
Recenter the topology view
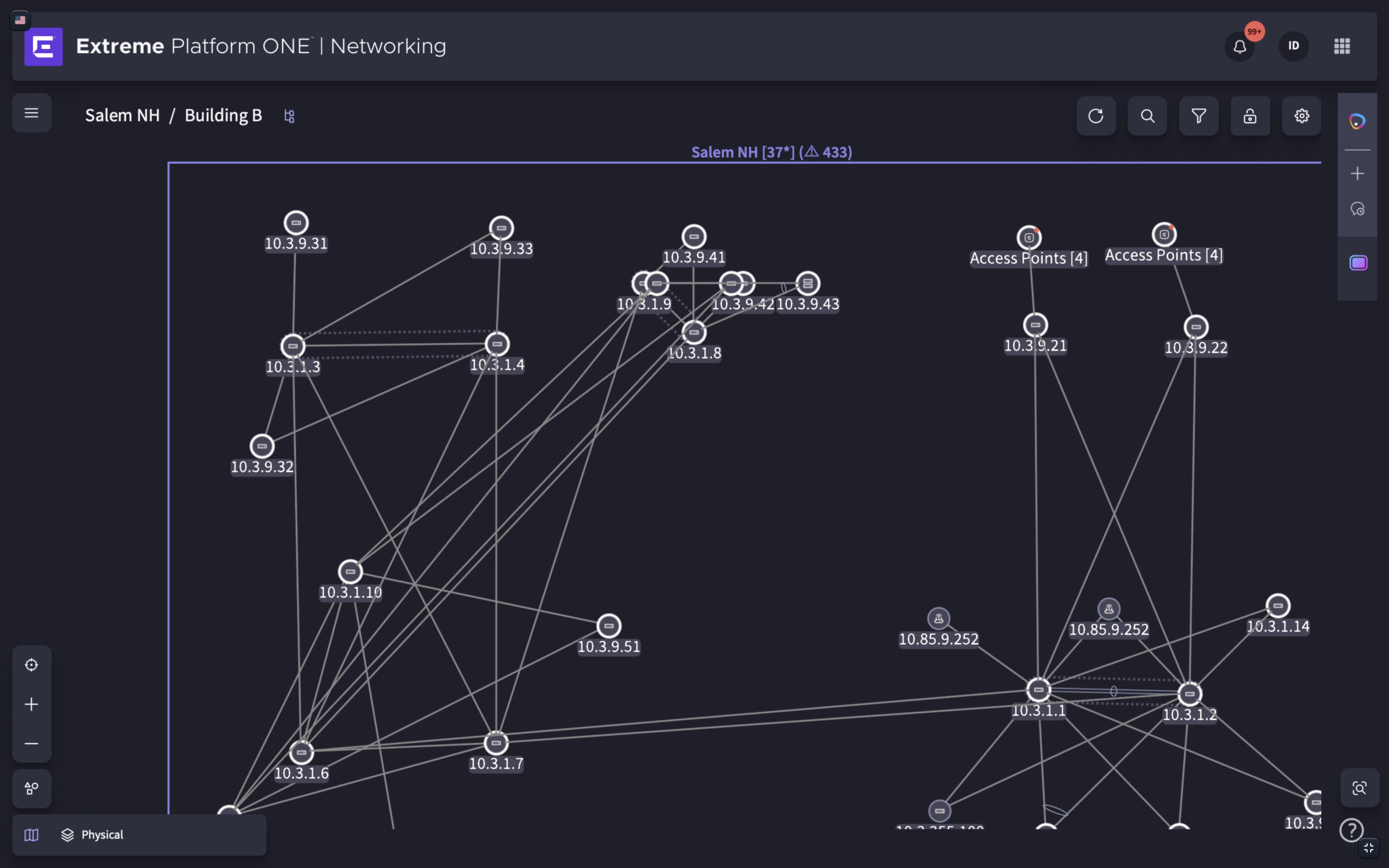pyautogui.click(x=31, y=665)
